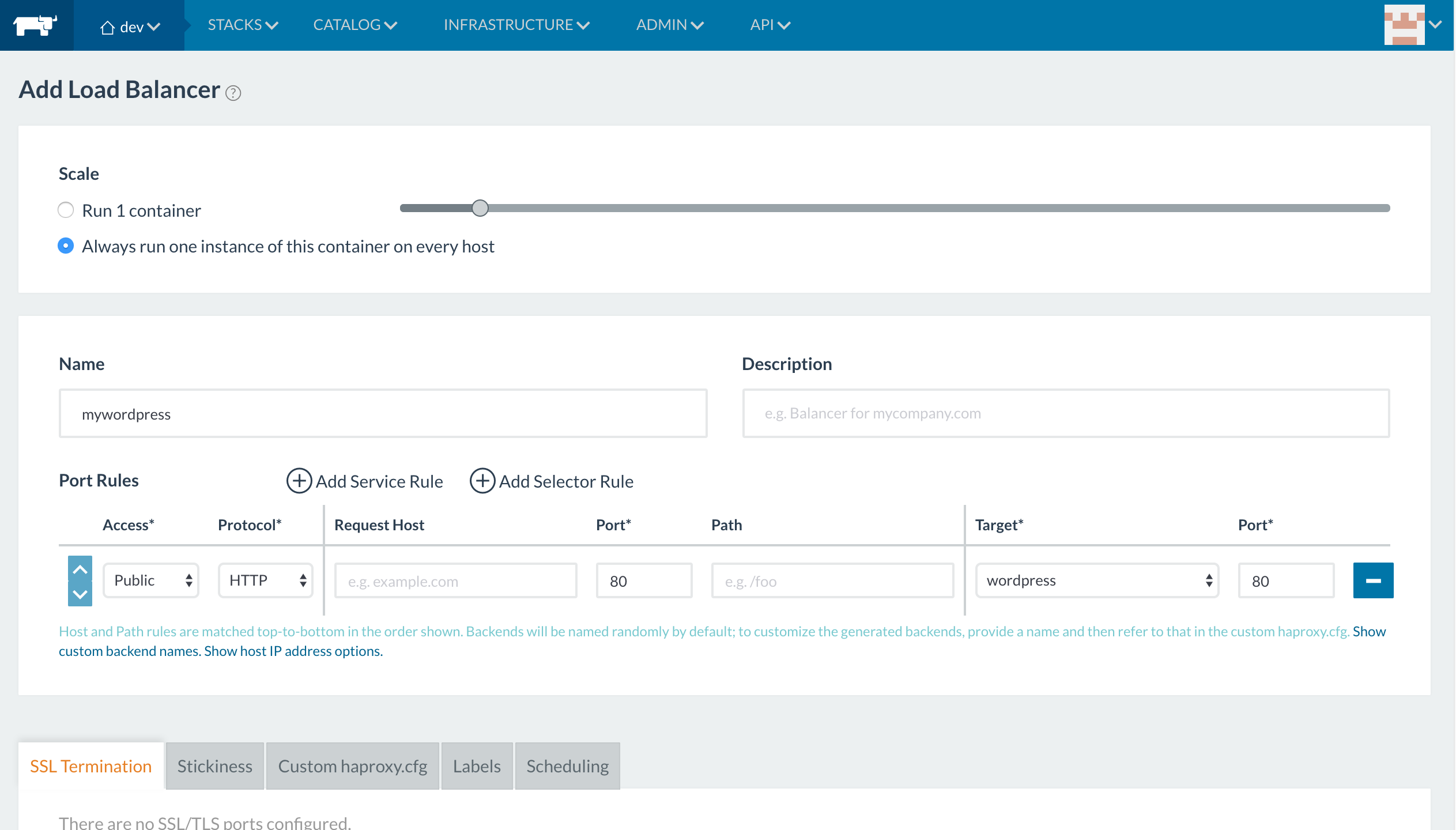Open the HTTP protocol dropdown
This screenshot has width=1456, height=830.
pyautogui.click(x=266, y=580)
